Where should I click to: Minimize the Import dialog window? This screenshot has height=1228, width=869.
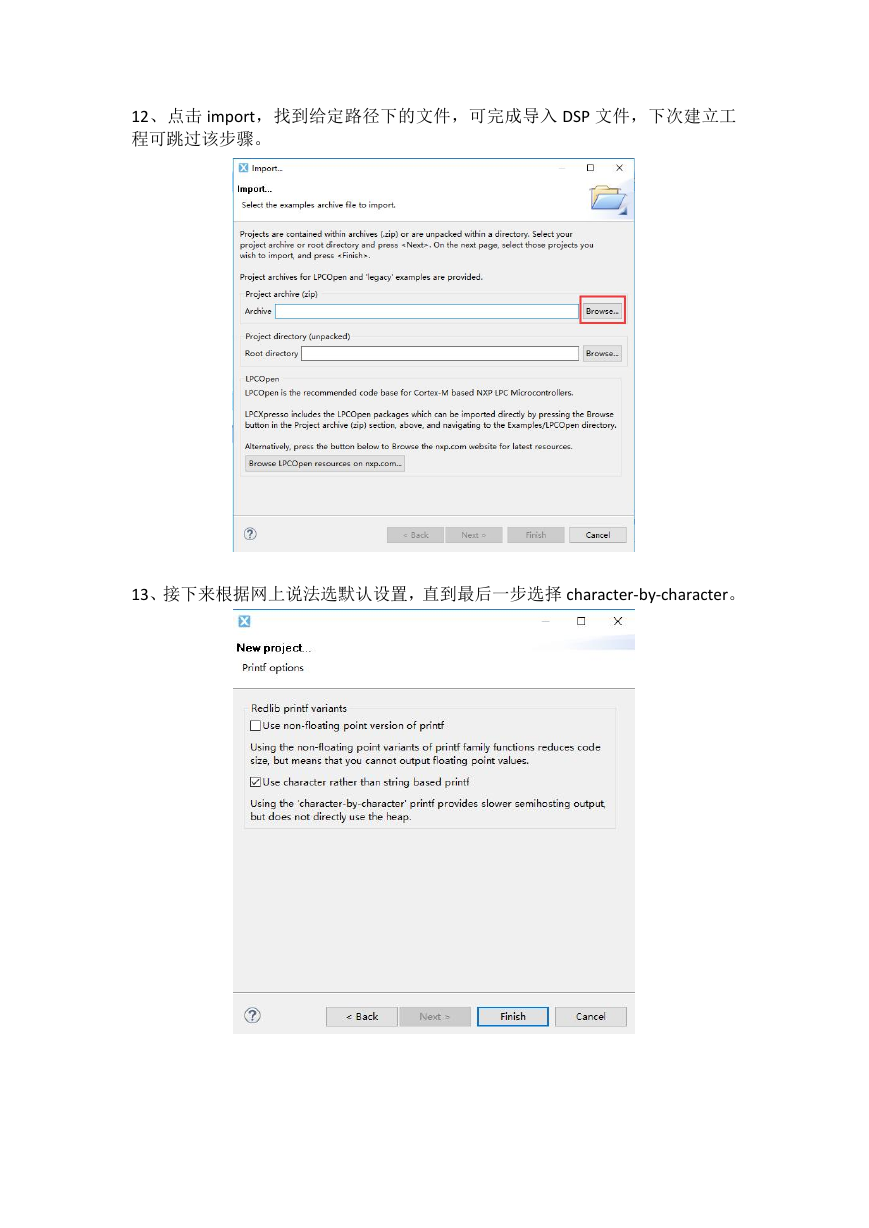pyautogui.click(x=562, y=168)
